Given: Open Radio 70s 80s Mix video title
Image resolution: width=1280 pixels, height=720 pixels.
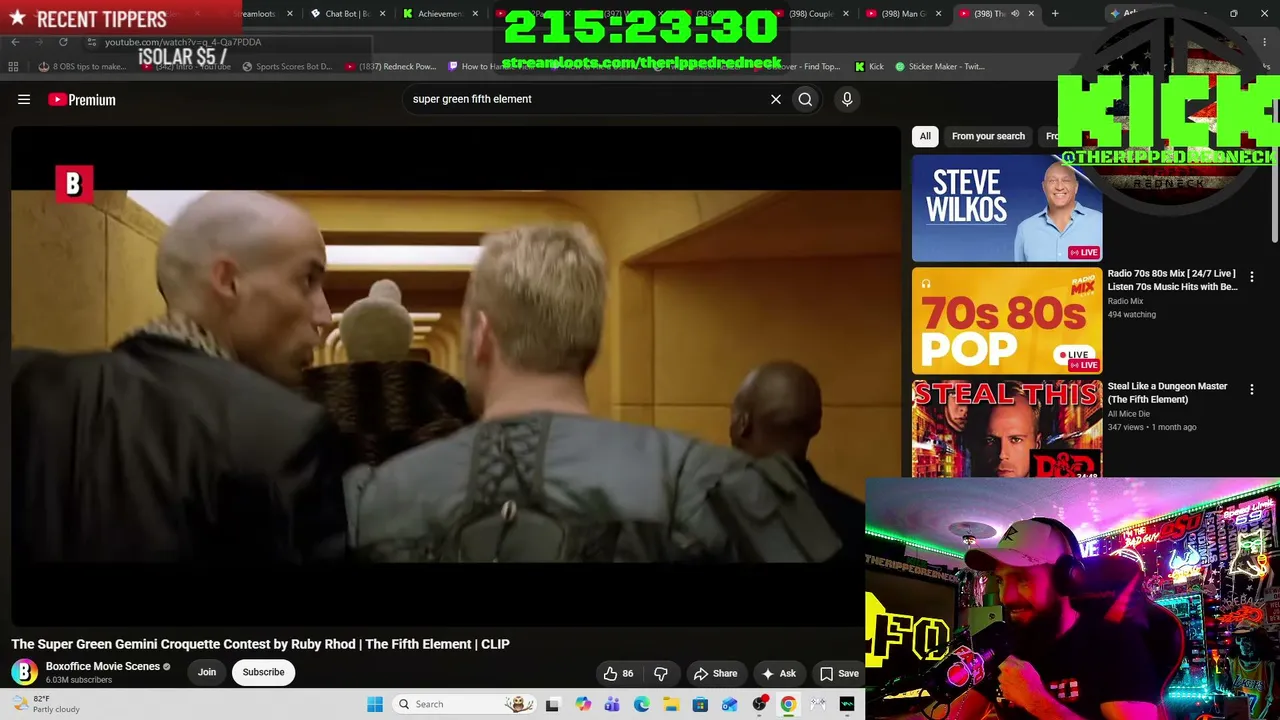Looking at the screenshot, I should tap(1172, 280).
